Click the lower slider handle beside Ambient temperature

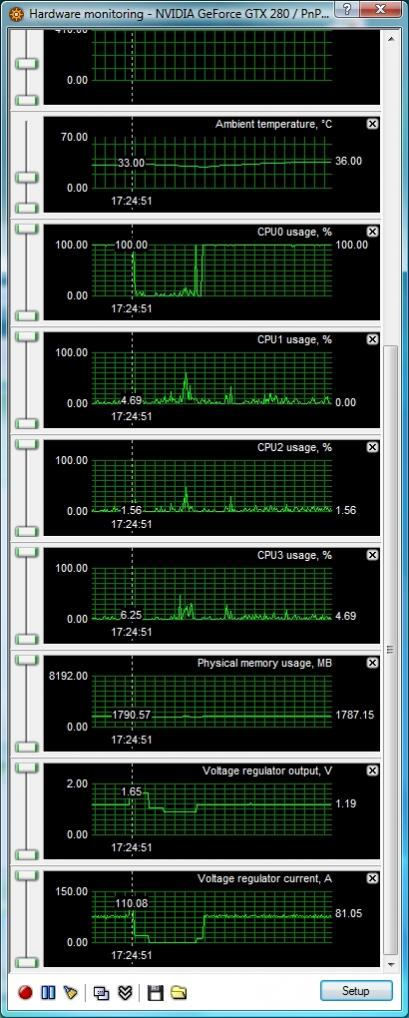(27, 208)
